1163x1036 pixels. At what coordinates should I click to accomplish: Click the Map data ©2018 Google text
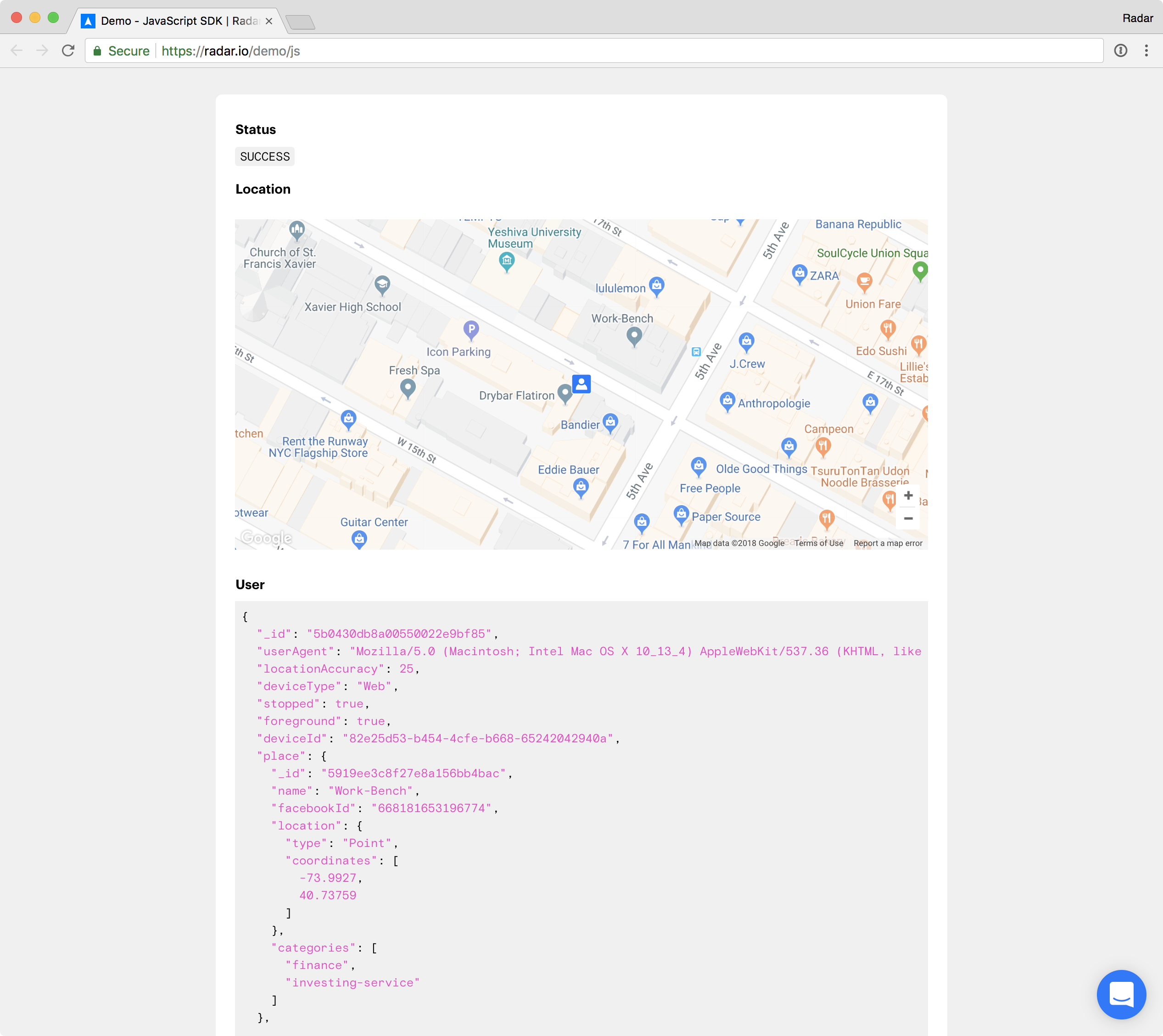click(739, 543)
